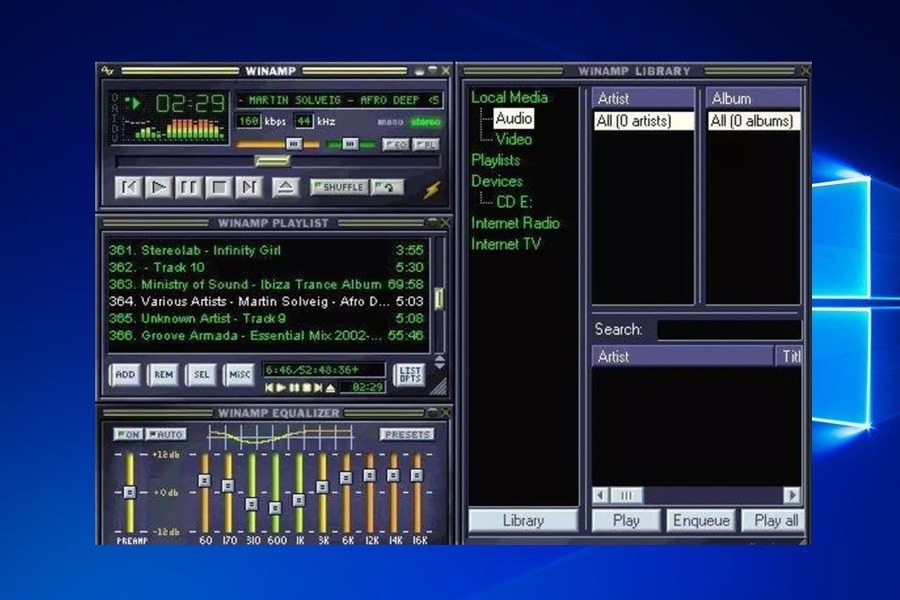Select playlist entry 364 Various Artists - Martin Solveig
Screen dimensions: 900x600
266,301
